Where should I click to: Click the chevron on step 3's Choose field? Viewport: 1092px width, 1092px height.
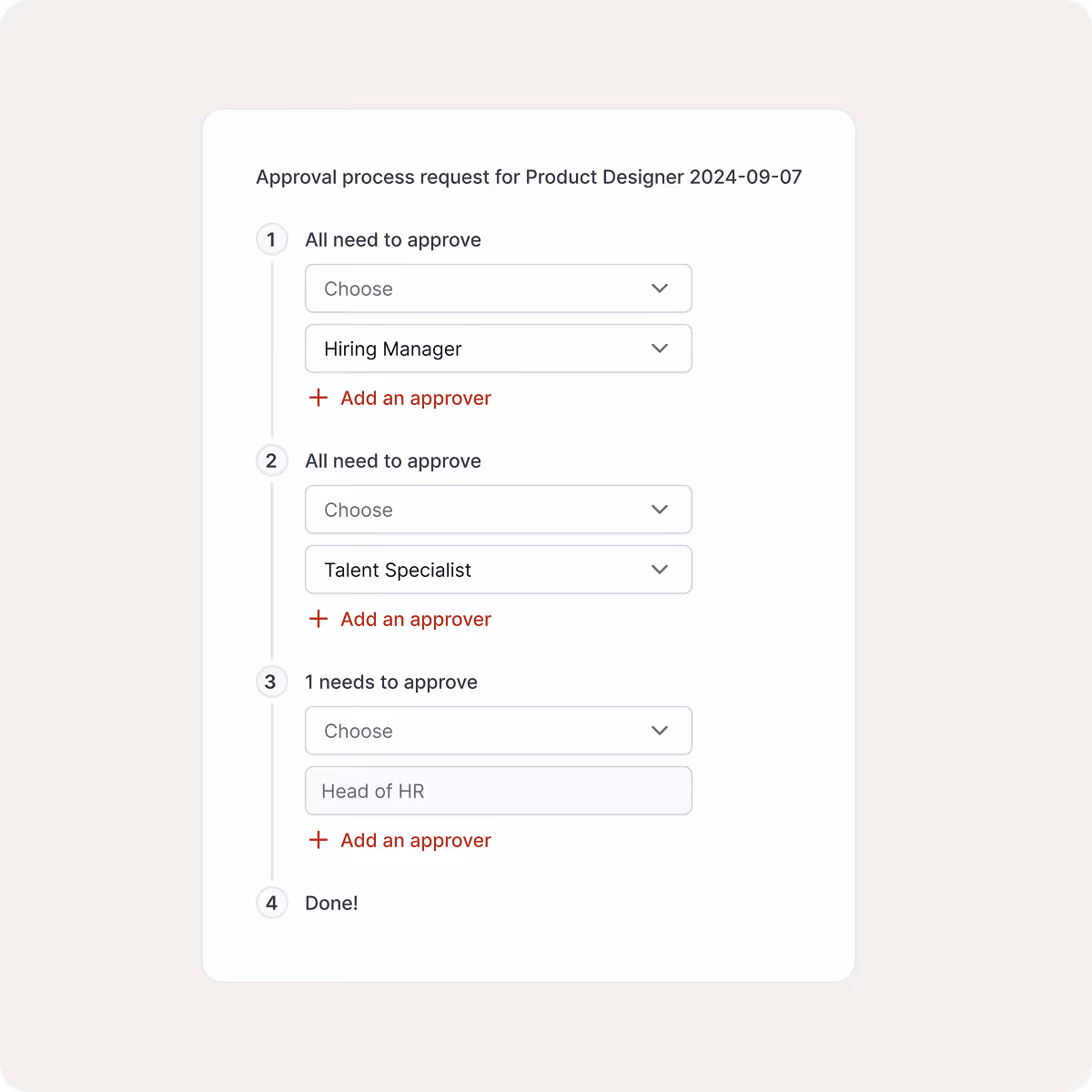click(x=660, y=731)
